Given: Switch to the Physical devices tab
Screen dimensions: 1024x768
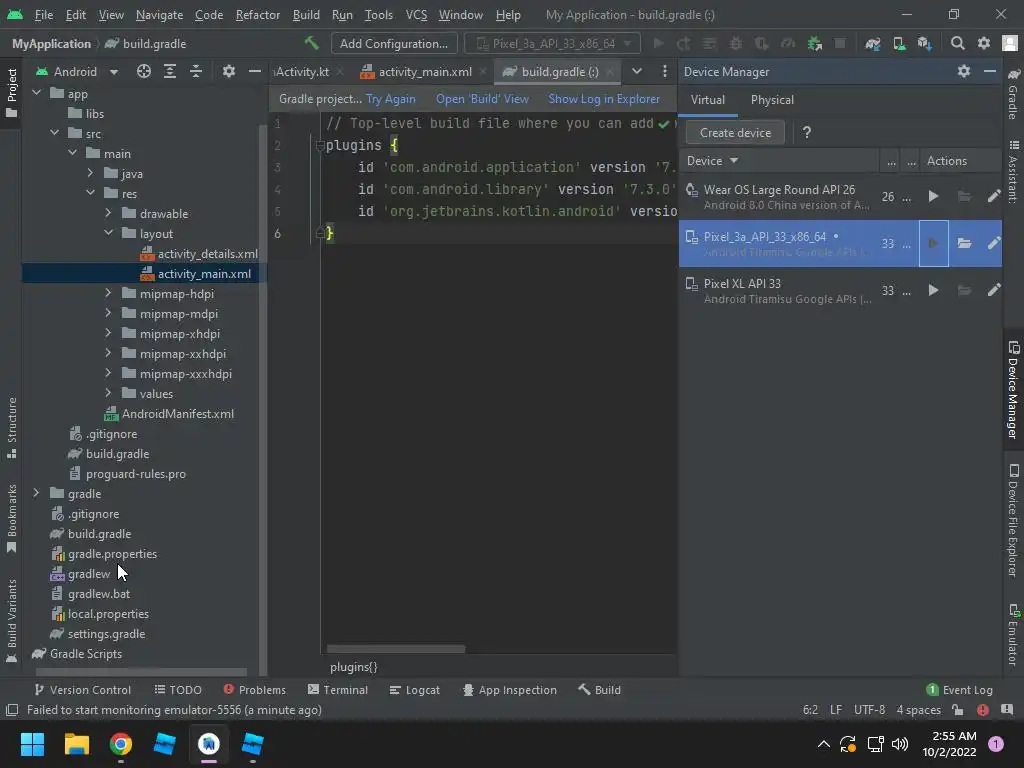Looking at the screenshot, I should (772, 100).
